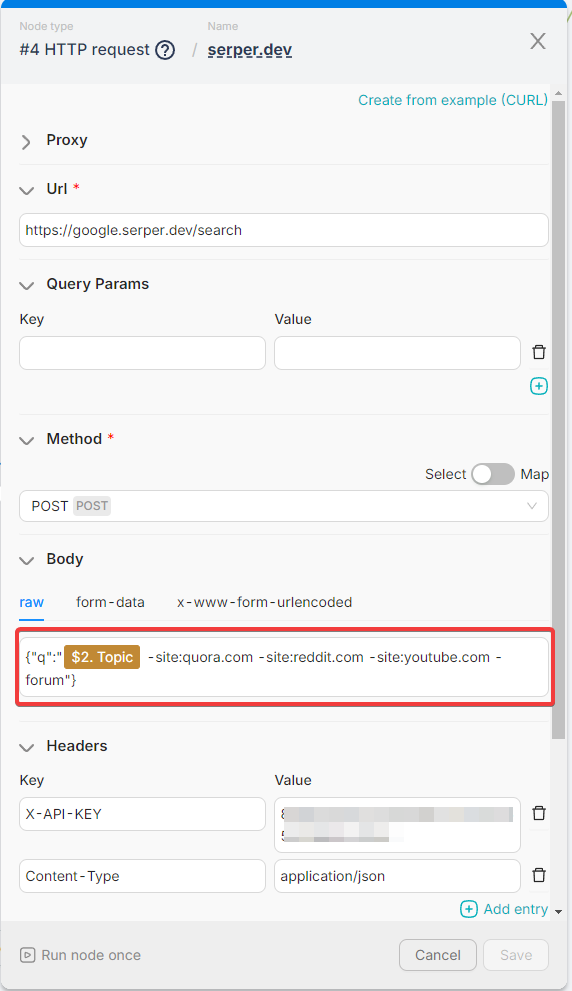
Task: Click Create from example (CURL) link
Action: [453, 100]
